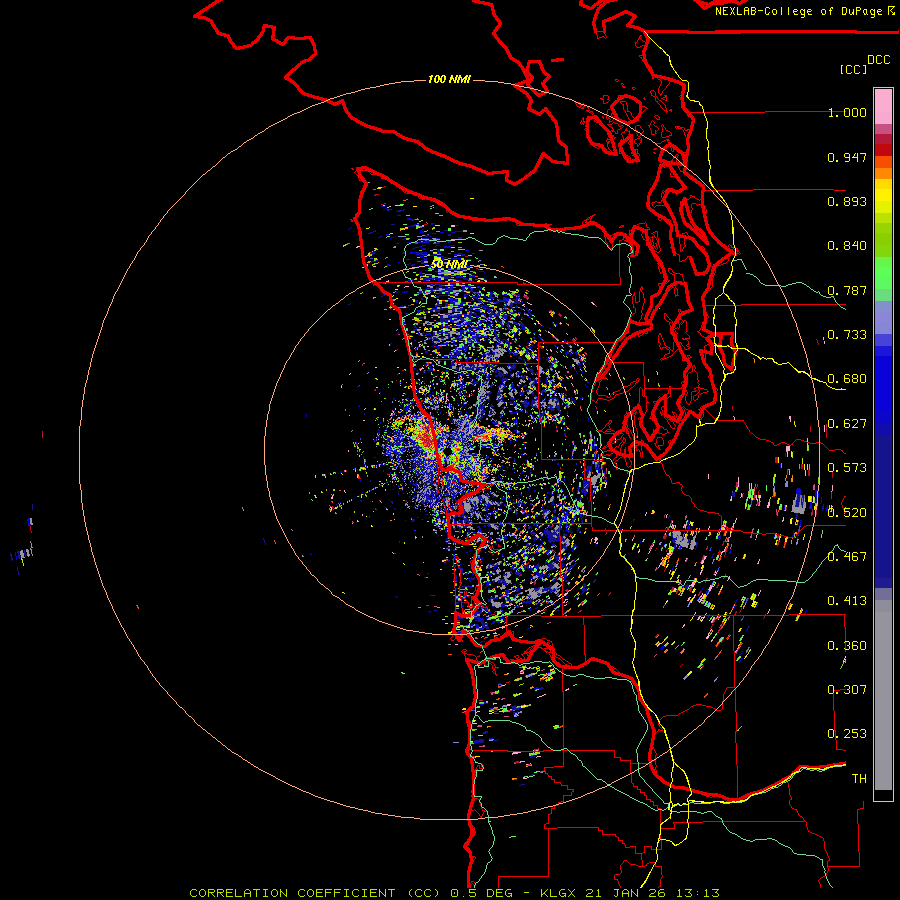This screenshot has width=900, height=900.
Task: Click the 1.000 scale value
Action: 847,112
